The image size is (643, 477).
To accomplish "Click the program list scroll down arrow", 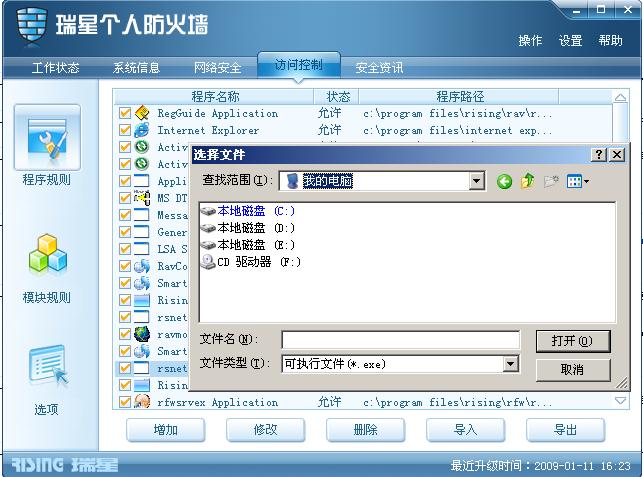I will tap(620, 400).
